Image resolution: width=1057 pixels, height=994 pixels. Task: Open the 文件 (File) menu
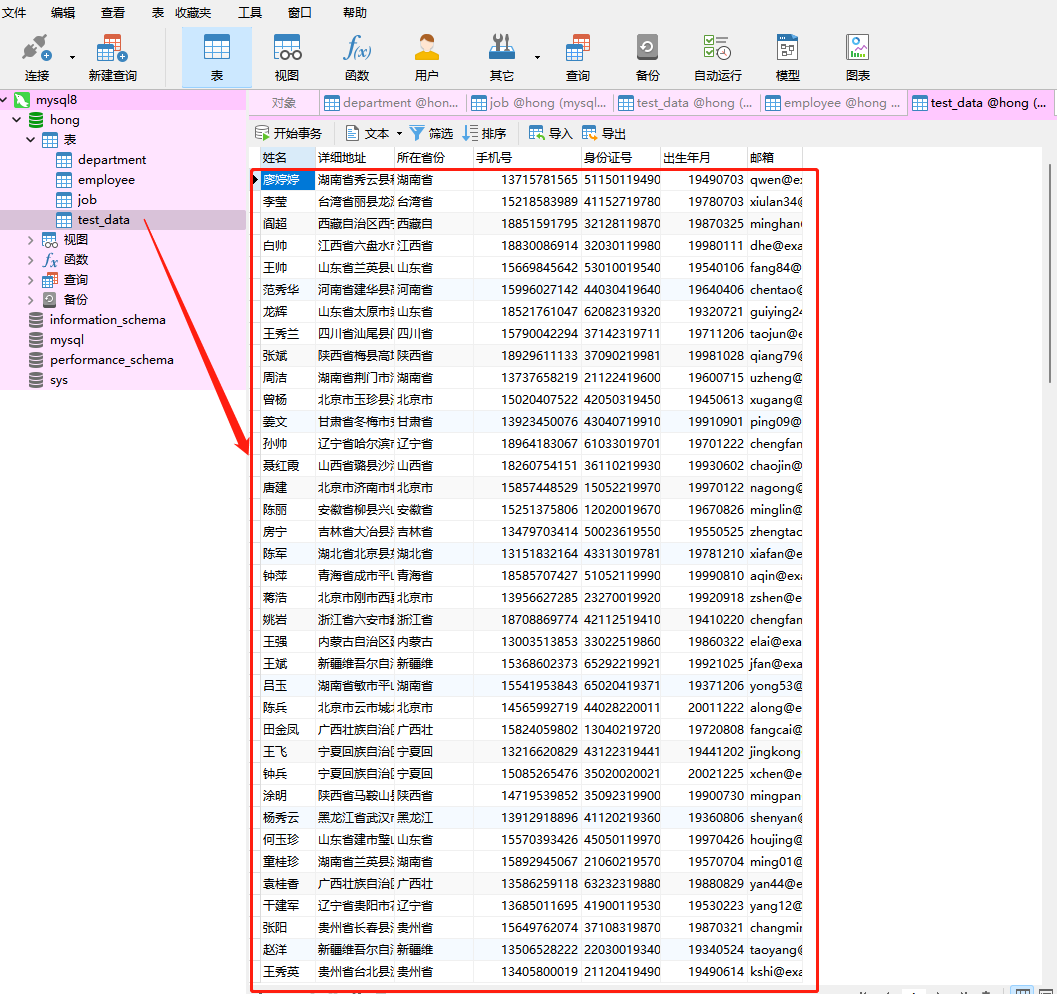click(13, 13)
